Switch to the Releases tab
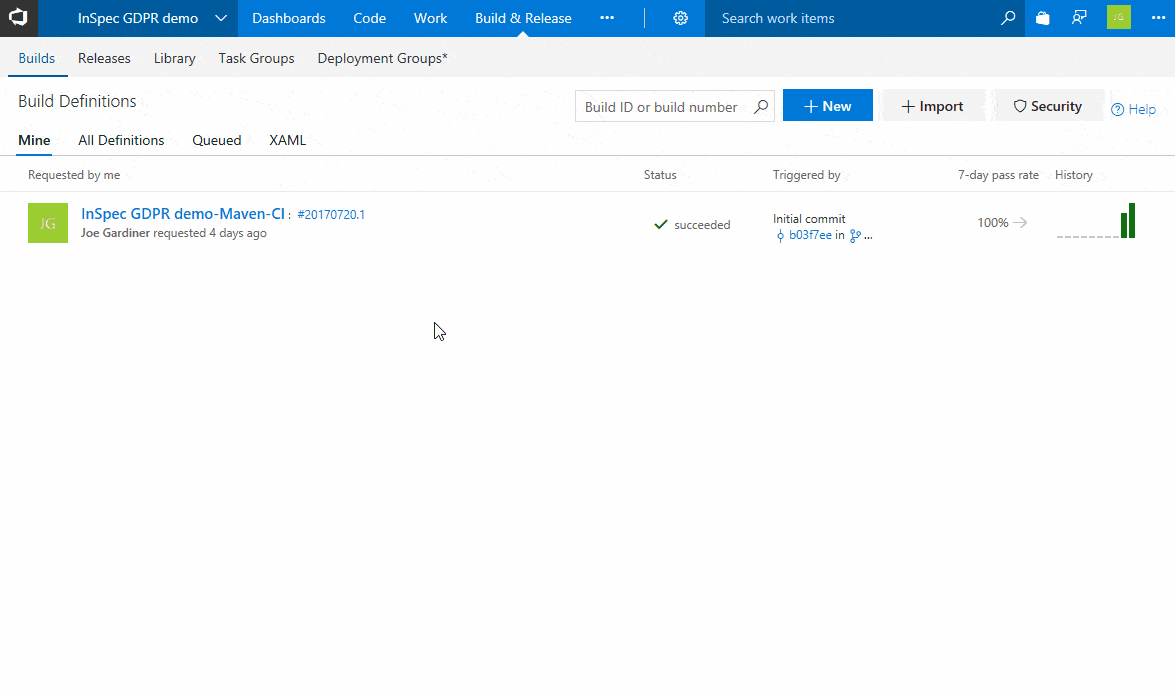 click(x=104, y=58)
